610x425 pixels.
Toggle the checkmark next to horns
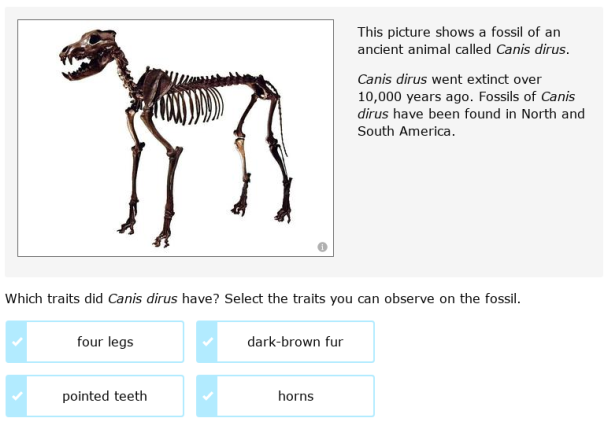[x=207, y=396]
